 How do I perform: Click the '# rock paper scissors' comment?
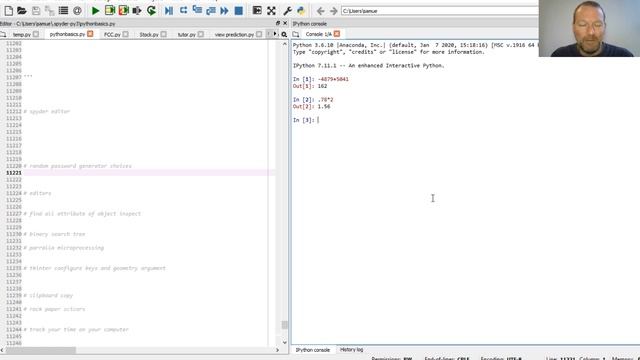click(x=54, y=309)
